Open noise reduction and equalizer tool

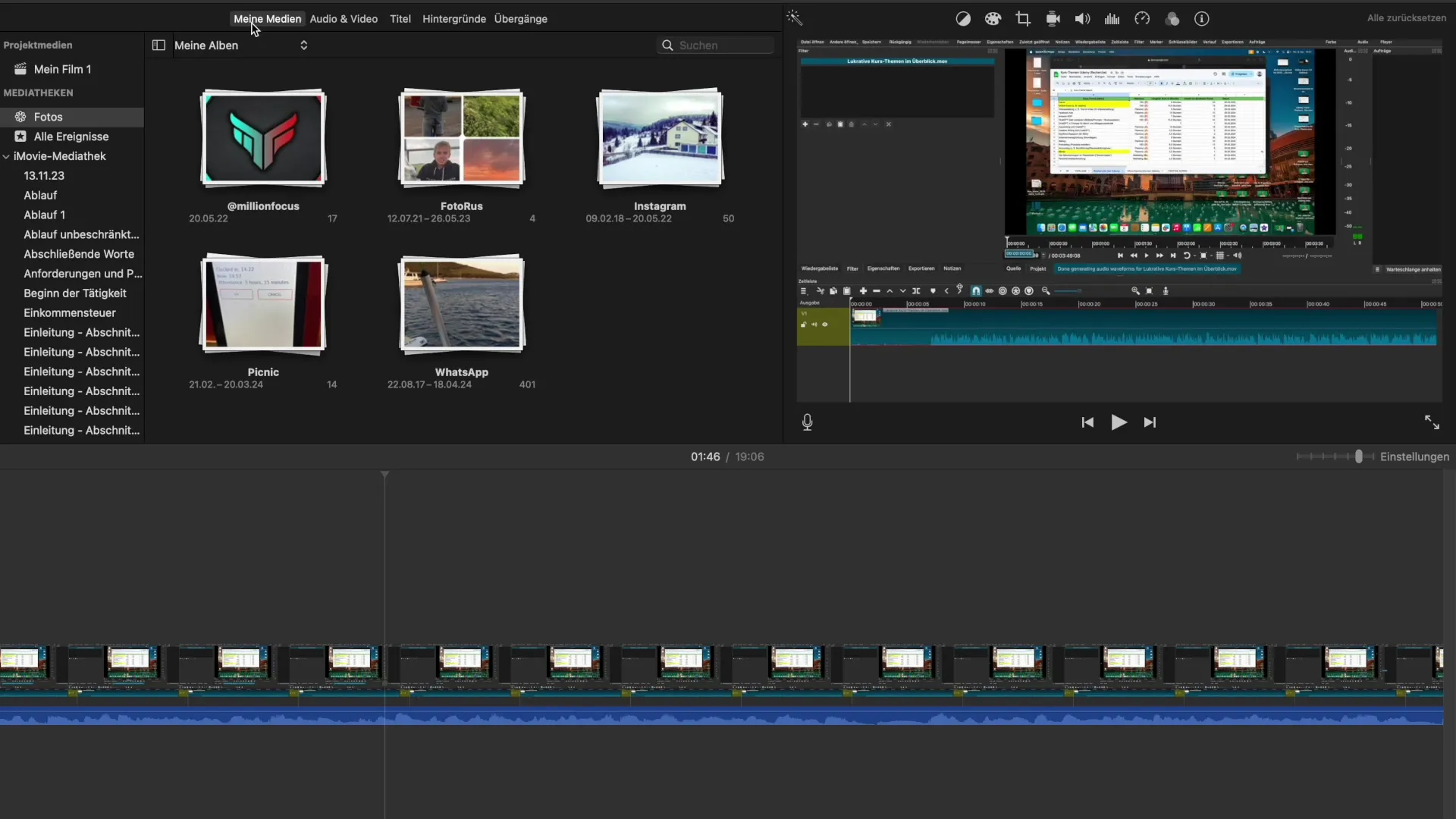tap(1112, 19)
